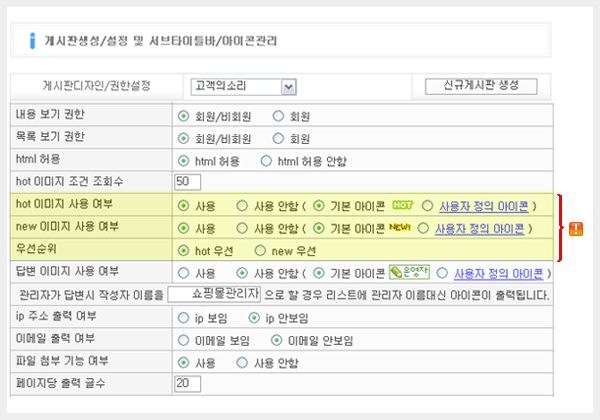Image resolution: width=600 pixels, height=420 pixels.
Task: Select 사용 안함 for hot 이미지
Action: 242,206
